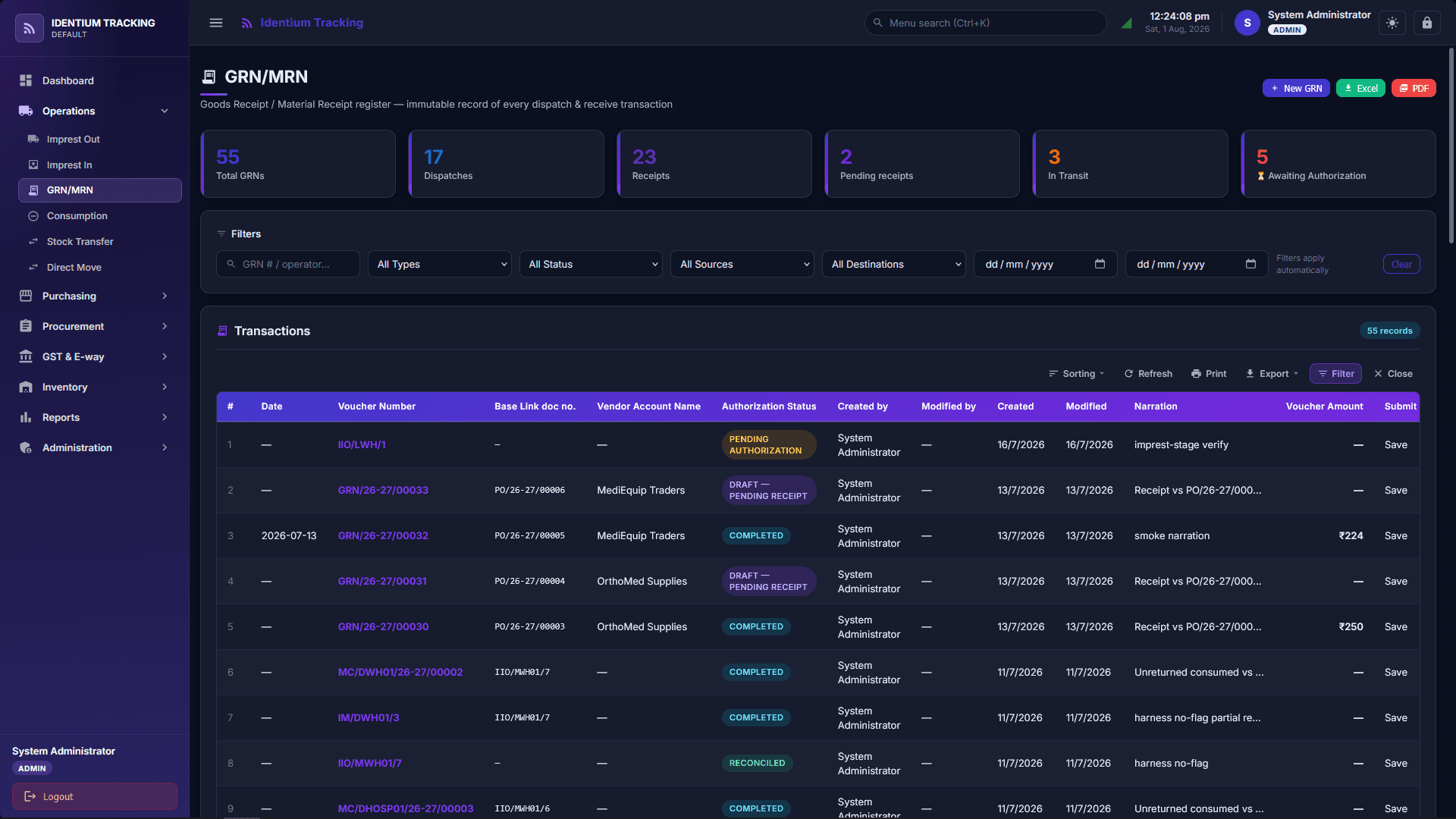Screen dimensions: 1456x819
Task: Clear all filters
Action: 1401,264
